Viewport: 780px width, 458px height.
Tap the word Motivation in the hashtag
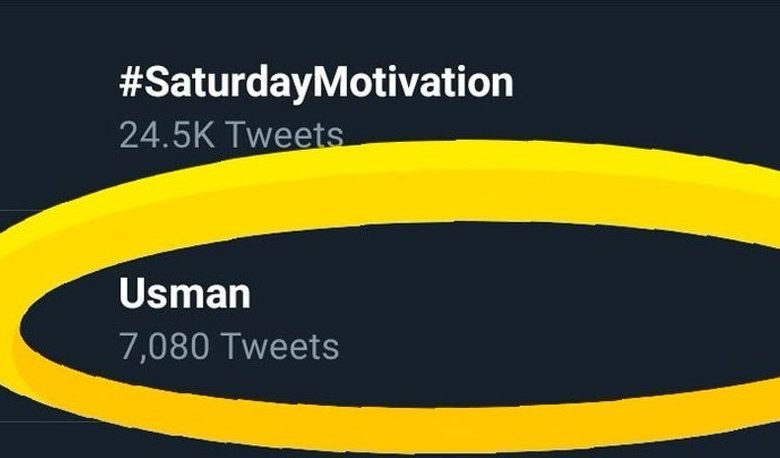(414, 82)
